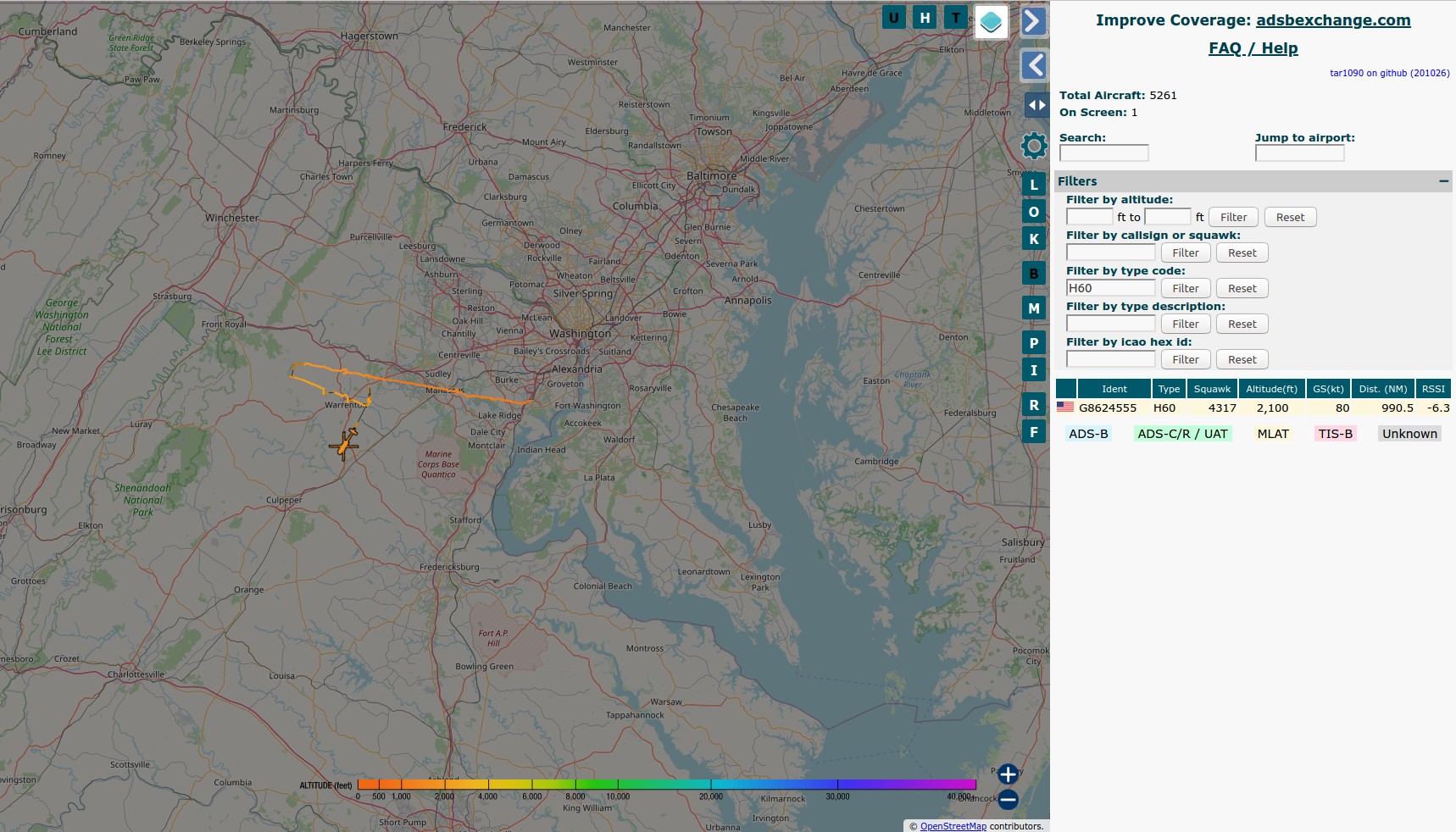Image resolution: width=1456 pixels, height=832 pixels.
Task: Reset the type description filter
Action: pos(1242,324)
